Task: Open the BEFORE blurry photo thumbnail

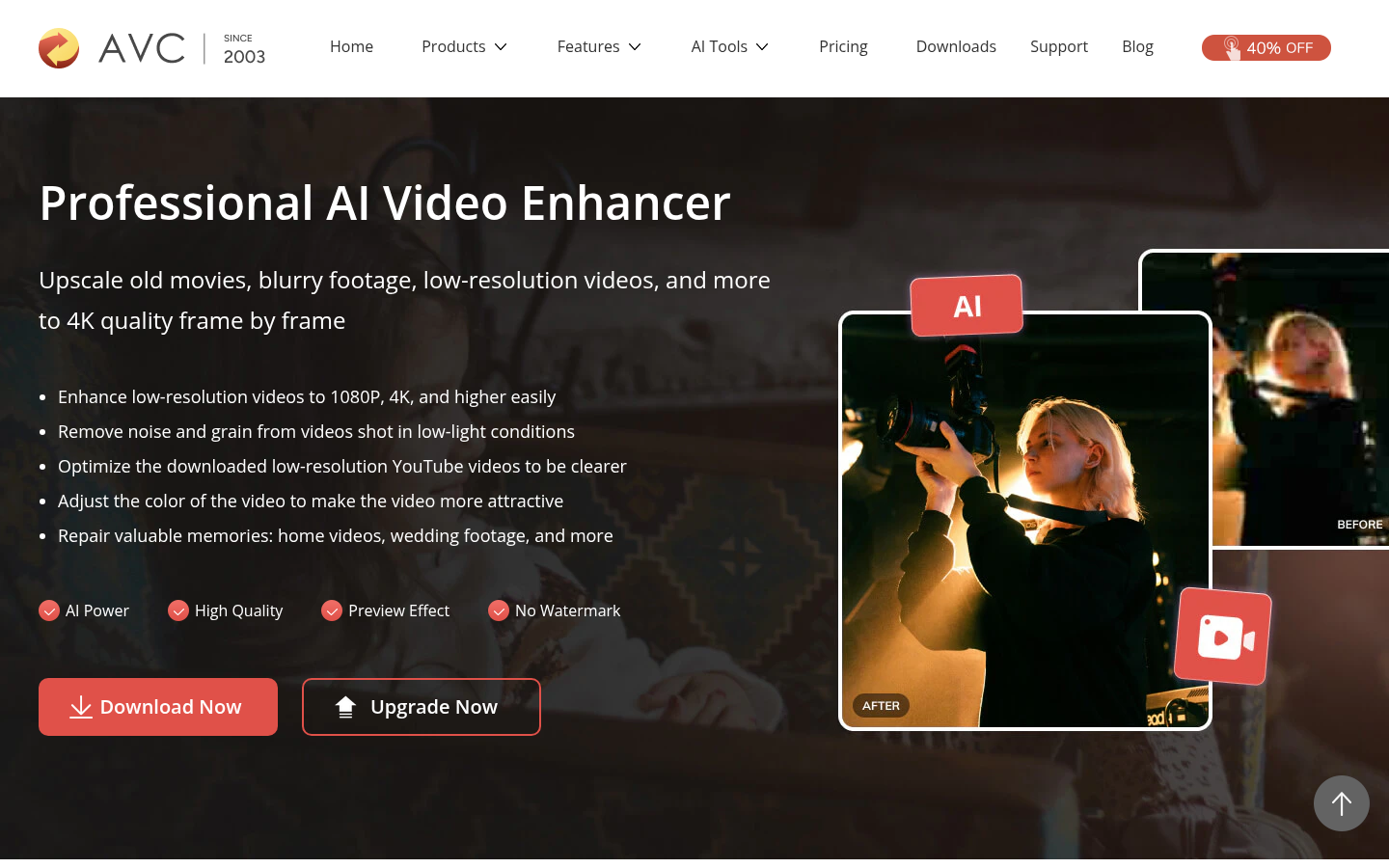Action: click(x=1300, y=399)
